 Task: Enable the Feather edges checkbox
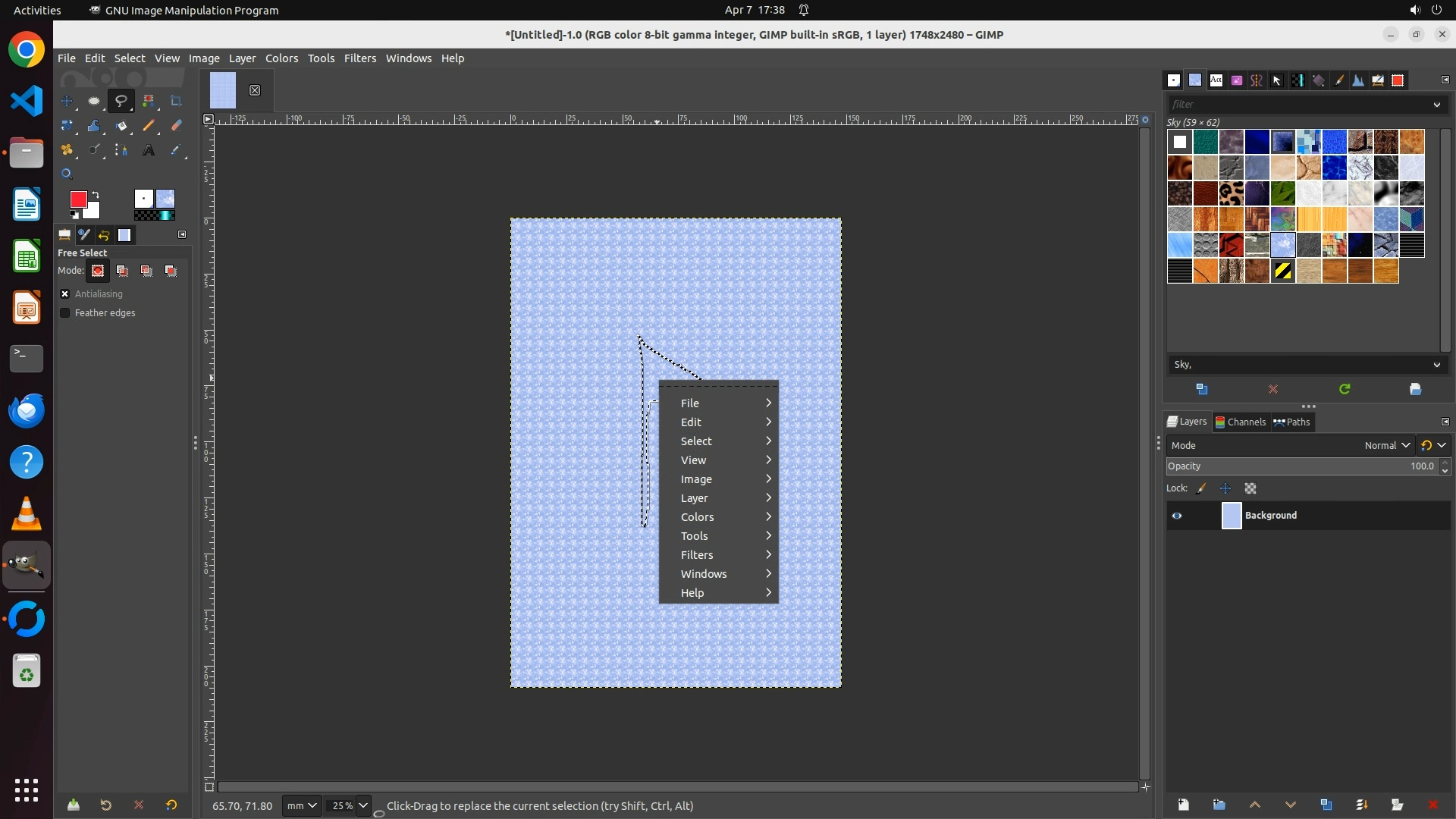(x=65, y=312)
